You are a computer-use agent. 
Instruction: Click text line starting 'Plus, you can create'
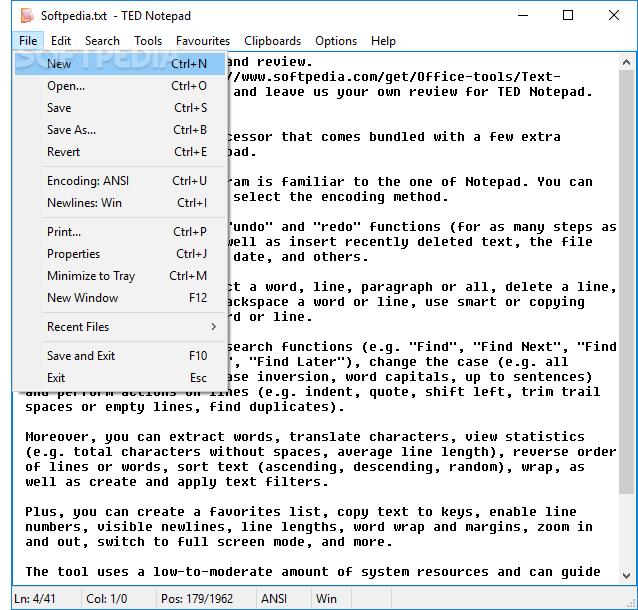301,512
